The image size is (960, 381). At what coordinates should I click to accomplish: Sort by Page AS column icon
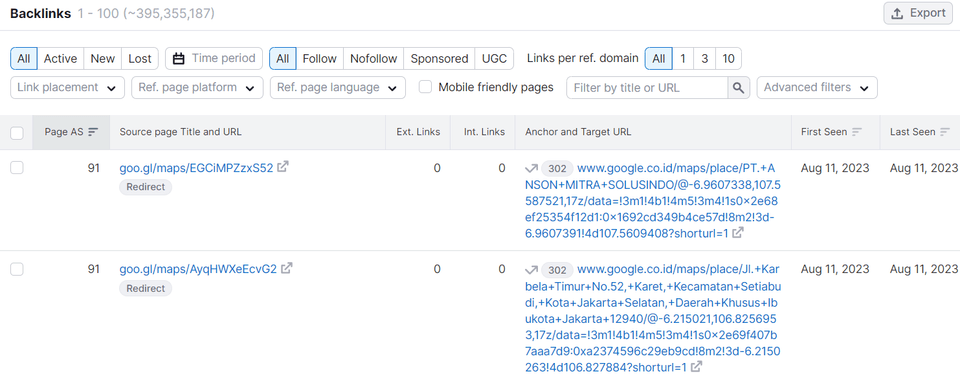tap(92, 132)
